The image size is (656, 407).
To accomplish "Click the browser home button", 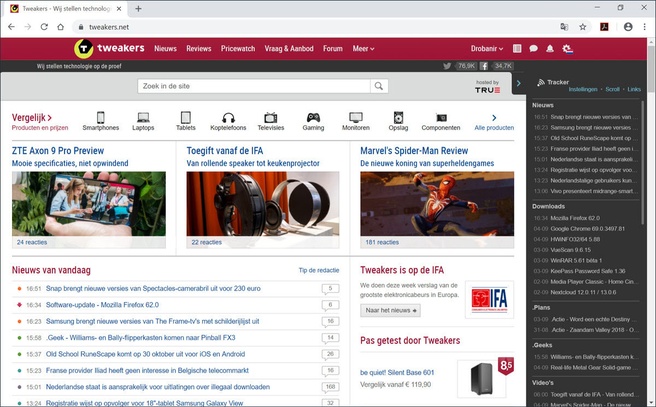I will pyautogui.click(x=61, y=27).
